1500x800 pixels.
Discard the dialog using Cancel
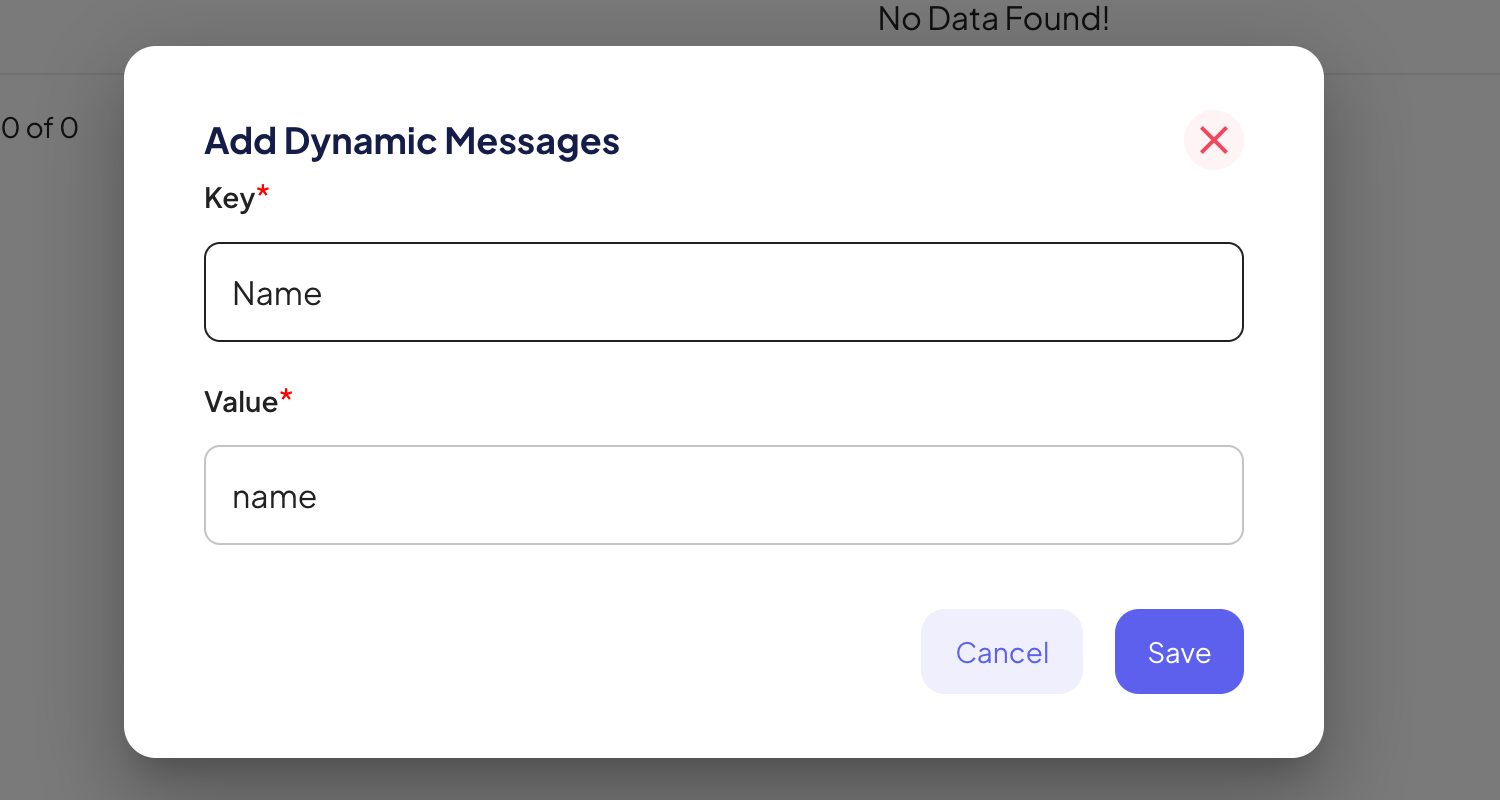coord(1001,652)
